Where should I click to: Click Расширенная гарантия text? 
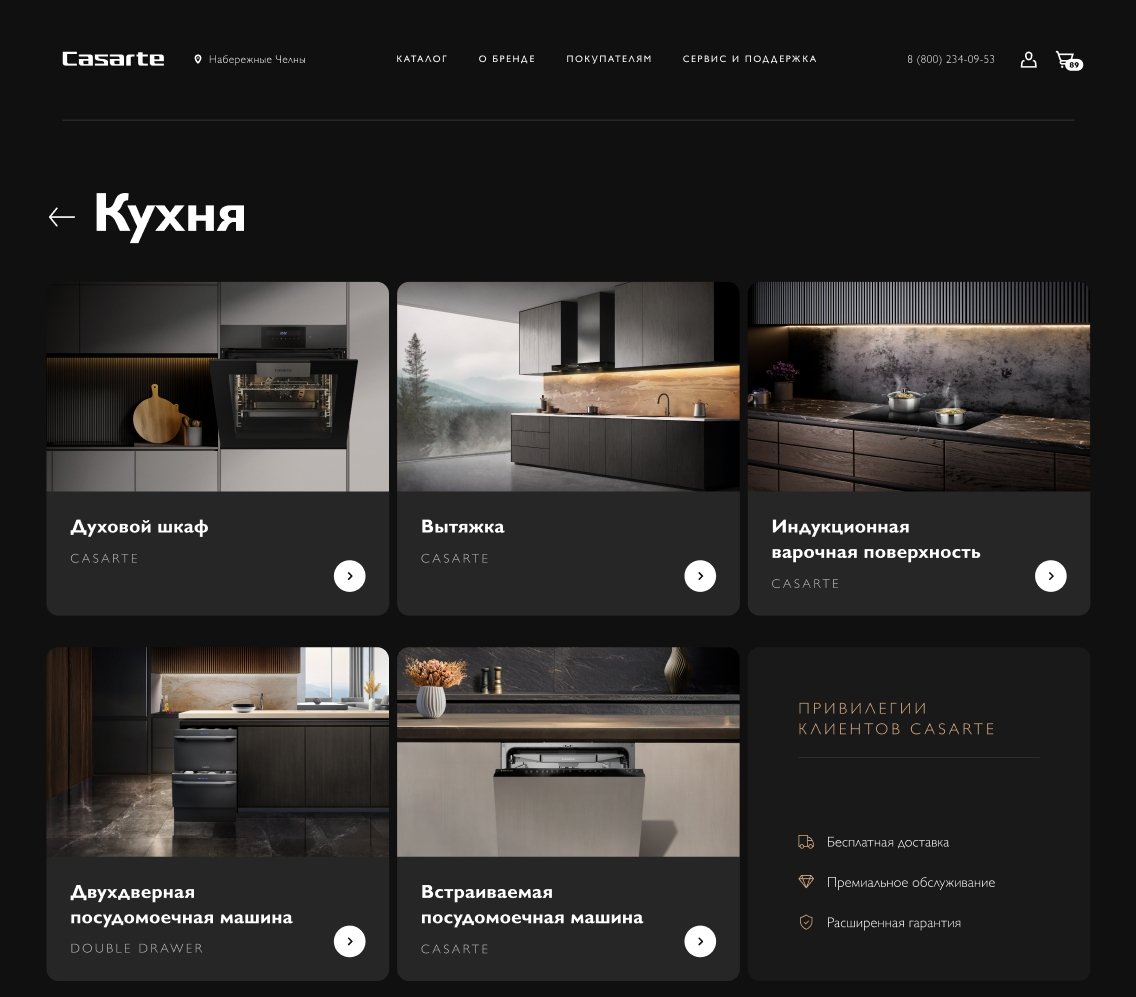(893, 923)
